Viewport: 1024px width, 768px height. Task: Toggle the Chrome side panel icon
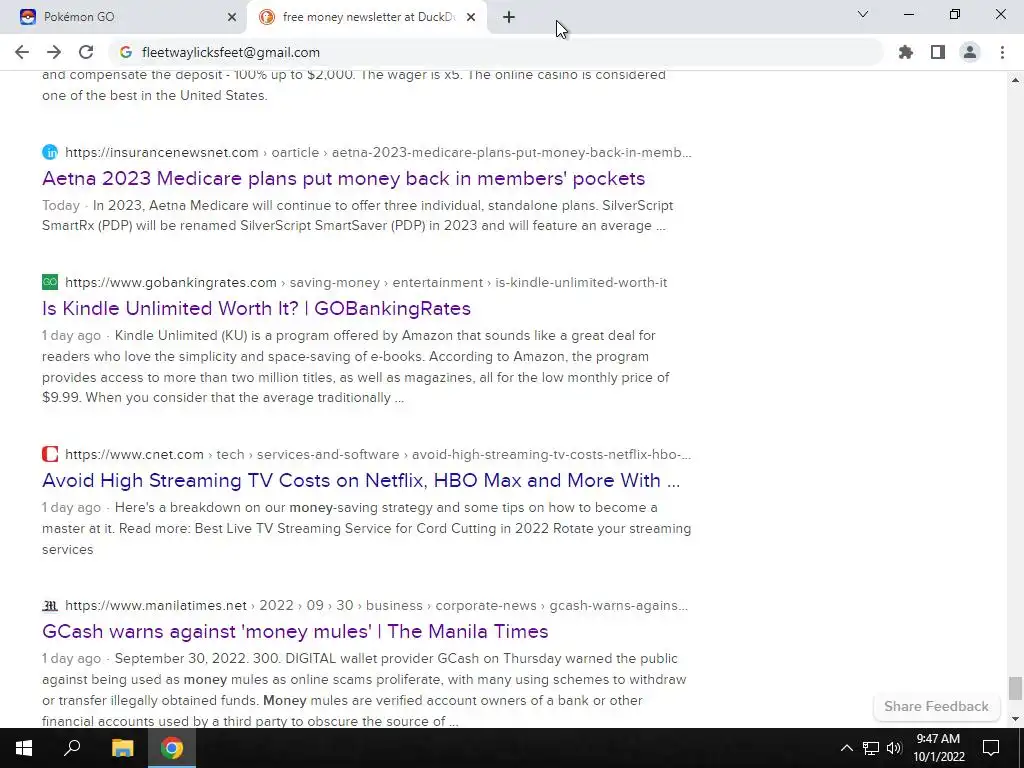938,52
